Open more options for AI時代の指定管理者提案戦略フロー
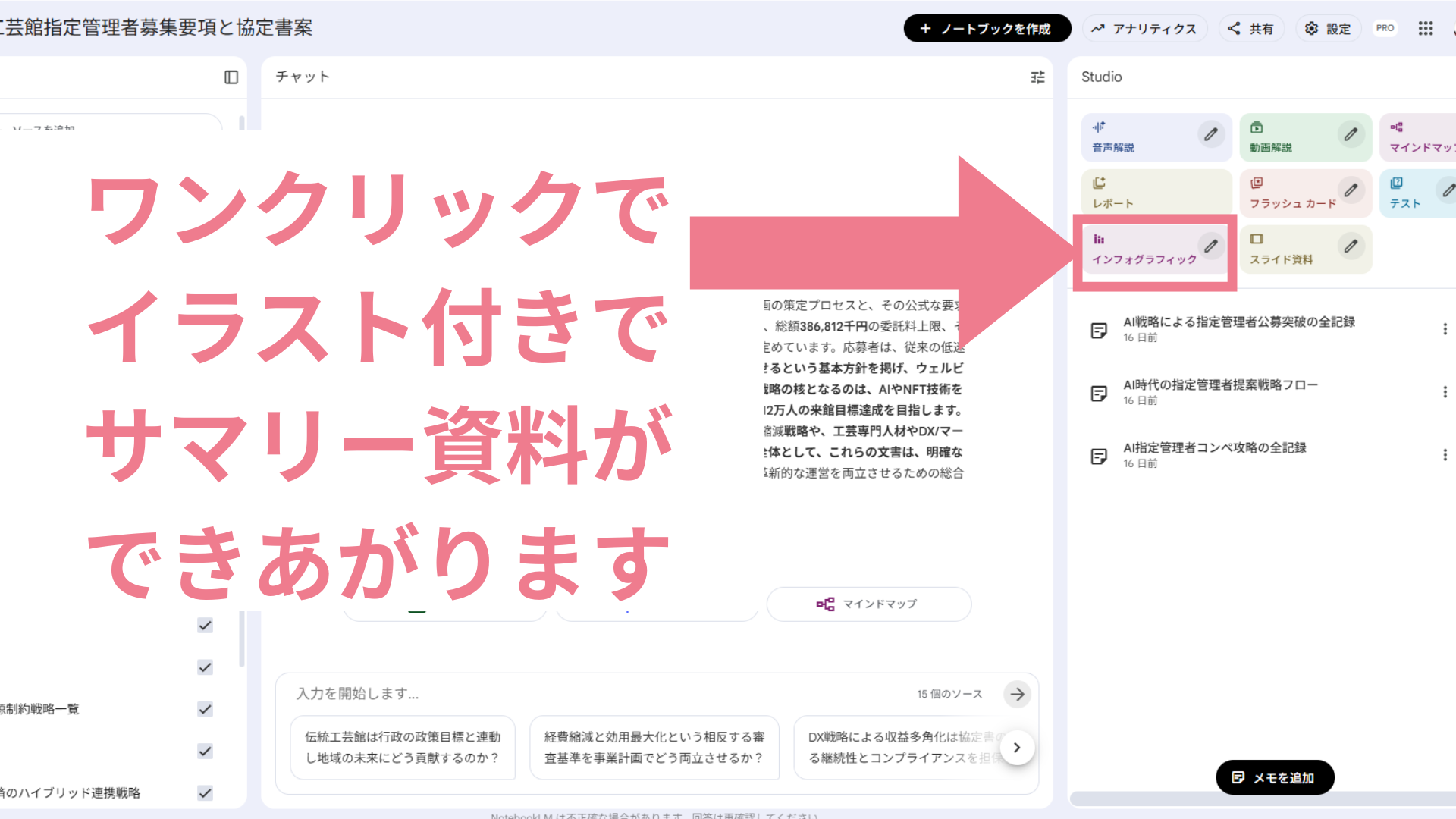Screen dimensions: 1456x819 (1445, 392)
